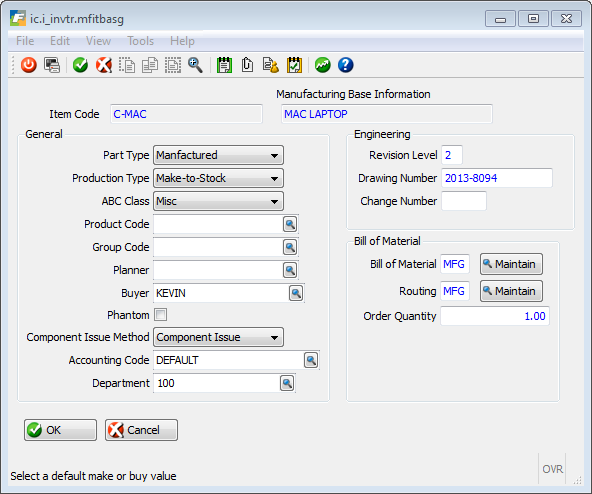Open the View menu
The width and height of the screenshot is (592, 494).
99,41
